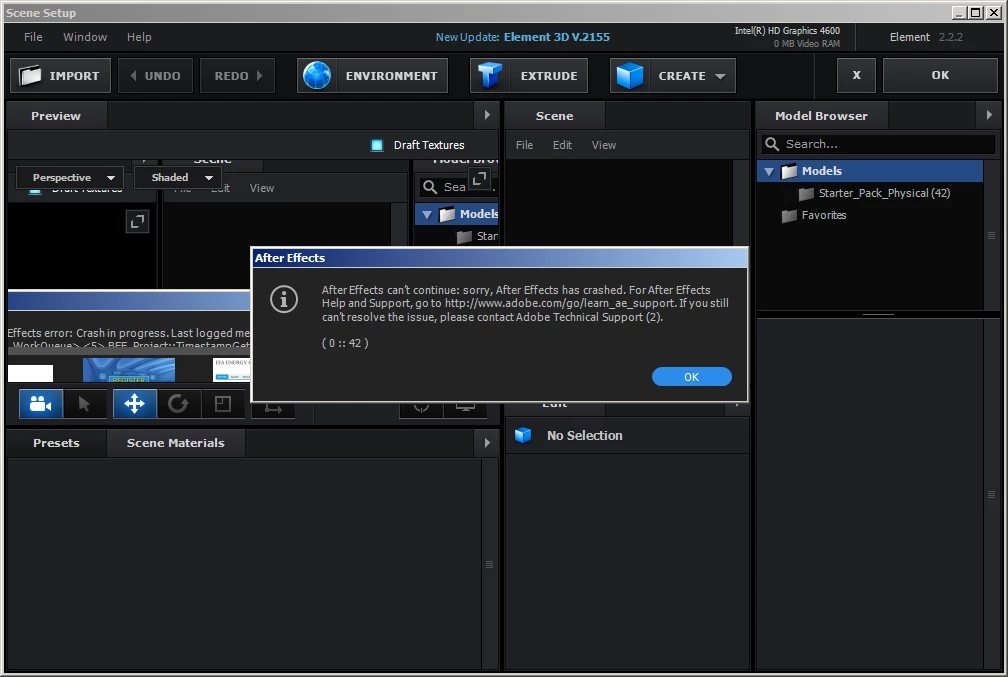Open the CREATE primitives dropdown
Screen dimensions: 1008x677
672,76
